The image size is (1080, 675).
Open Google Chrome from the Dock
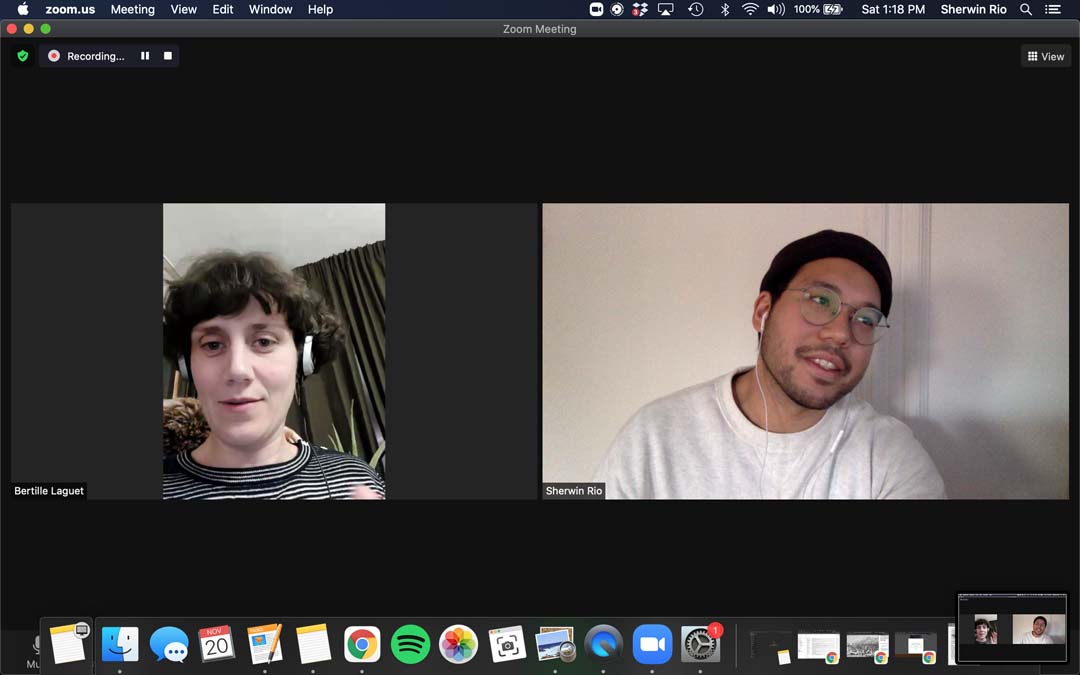362,645
